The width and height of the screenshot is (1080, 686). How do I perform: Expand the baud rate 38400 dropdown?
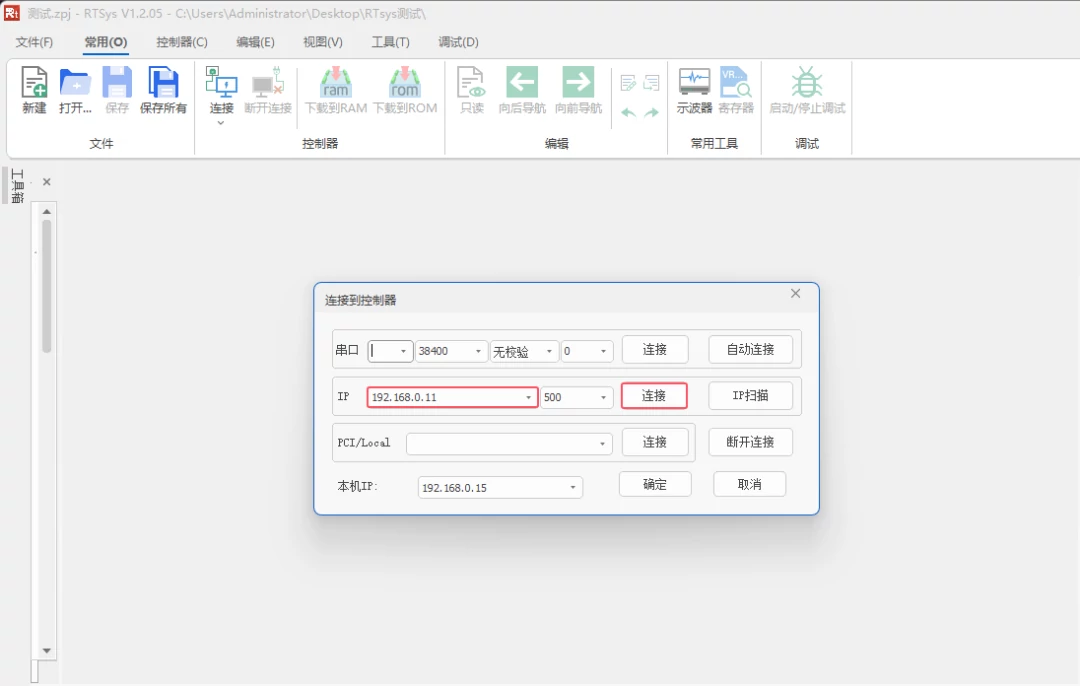pos(478,351)
